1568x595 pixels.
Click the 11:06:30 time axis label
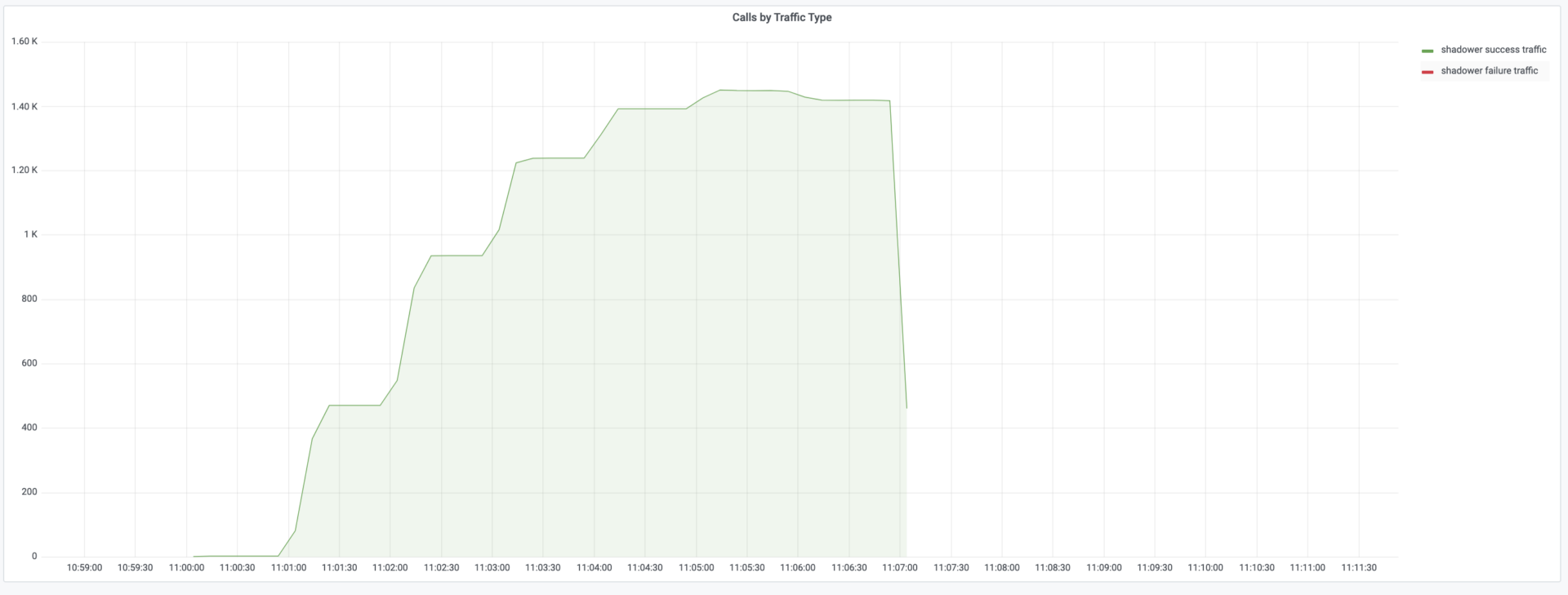(849, 568)
